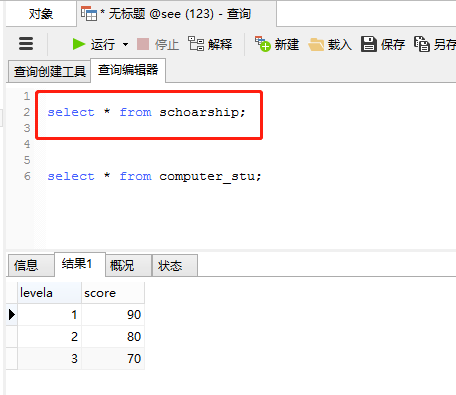Viewport: 456px width, 395px height.
Task: Click the levela column header
Action: (49, 293)
